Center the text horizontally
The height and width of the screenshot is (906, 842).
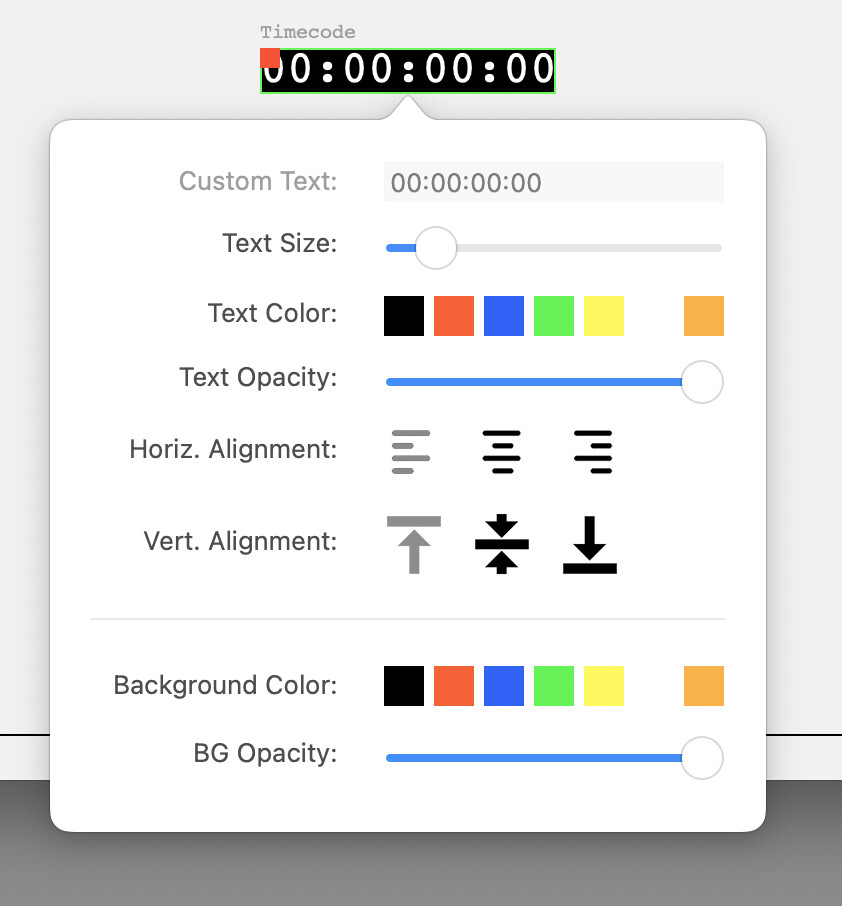click(501, 451)
